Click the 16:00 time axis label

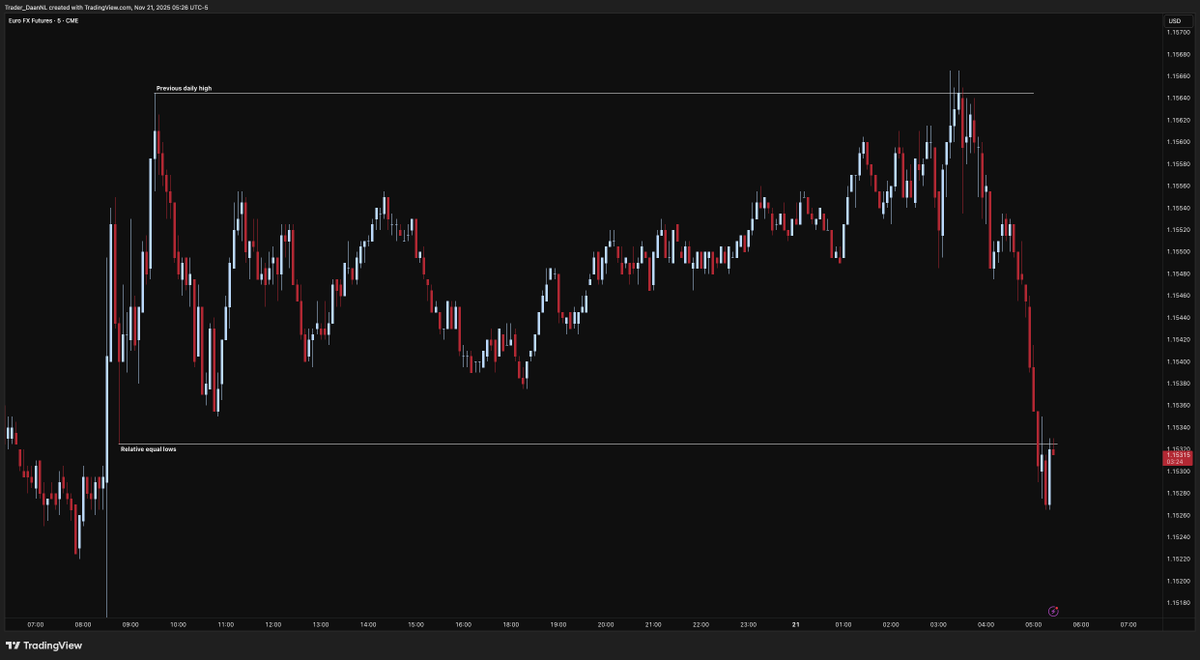463,625
